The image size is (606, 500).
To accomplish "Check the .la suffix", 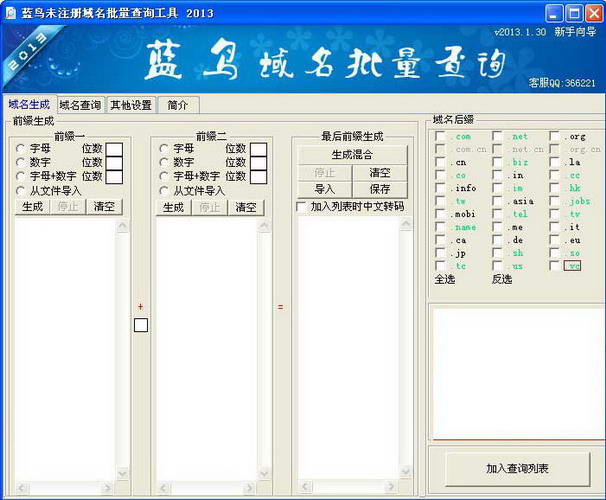I will pos(554,162).
